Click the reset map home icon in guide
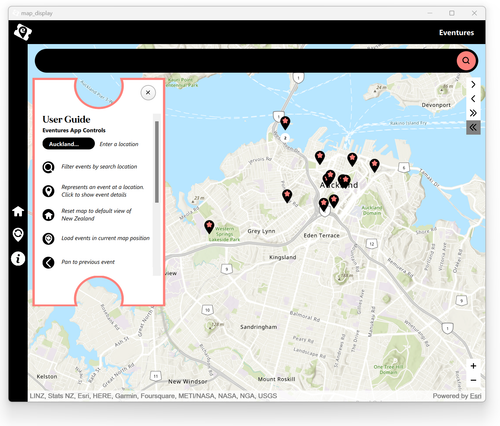Image resolution: width=500 pixels, height=426 pixels. coord(48,215)
